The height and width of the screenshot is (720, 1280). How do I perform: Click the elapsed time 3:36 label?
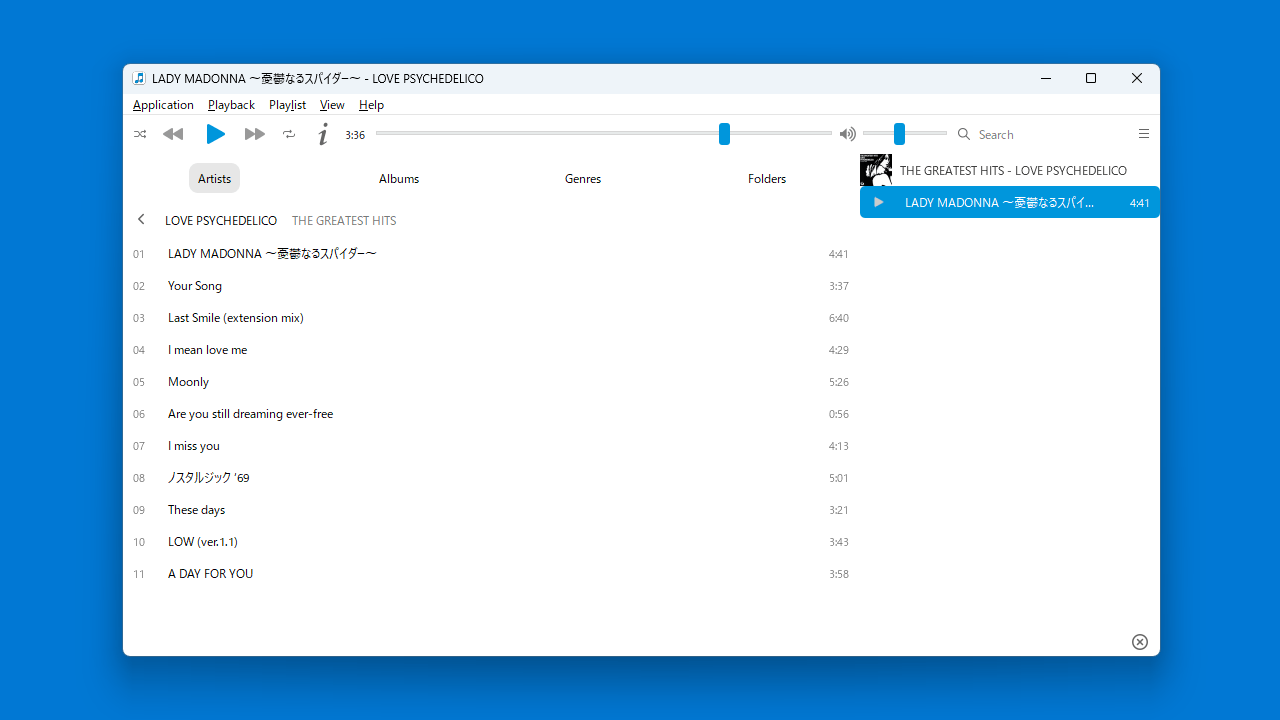coord(355,135)
